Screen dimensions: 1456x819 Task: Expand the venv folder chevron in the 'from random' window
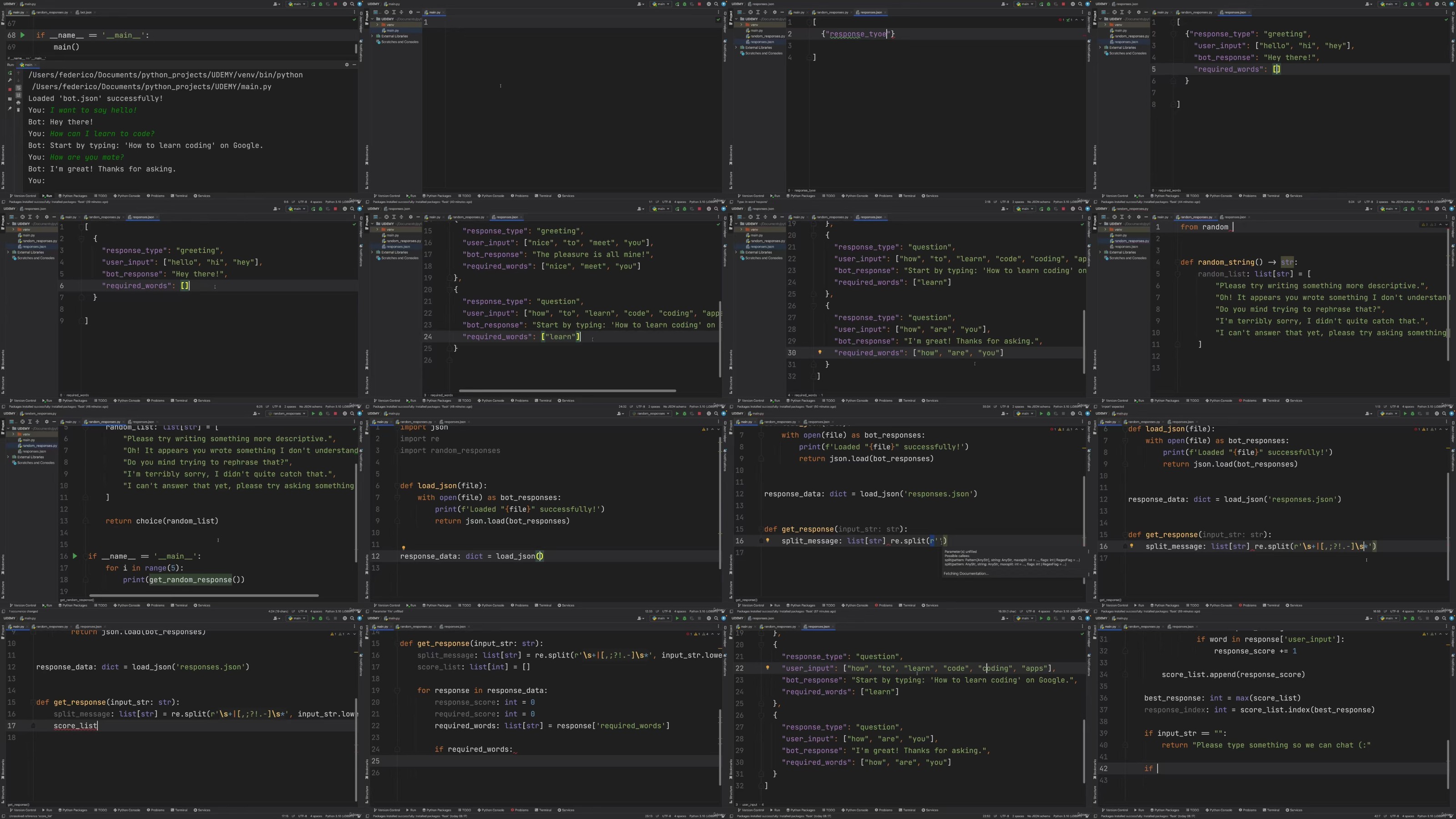click(1106, 229)
